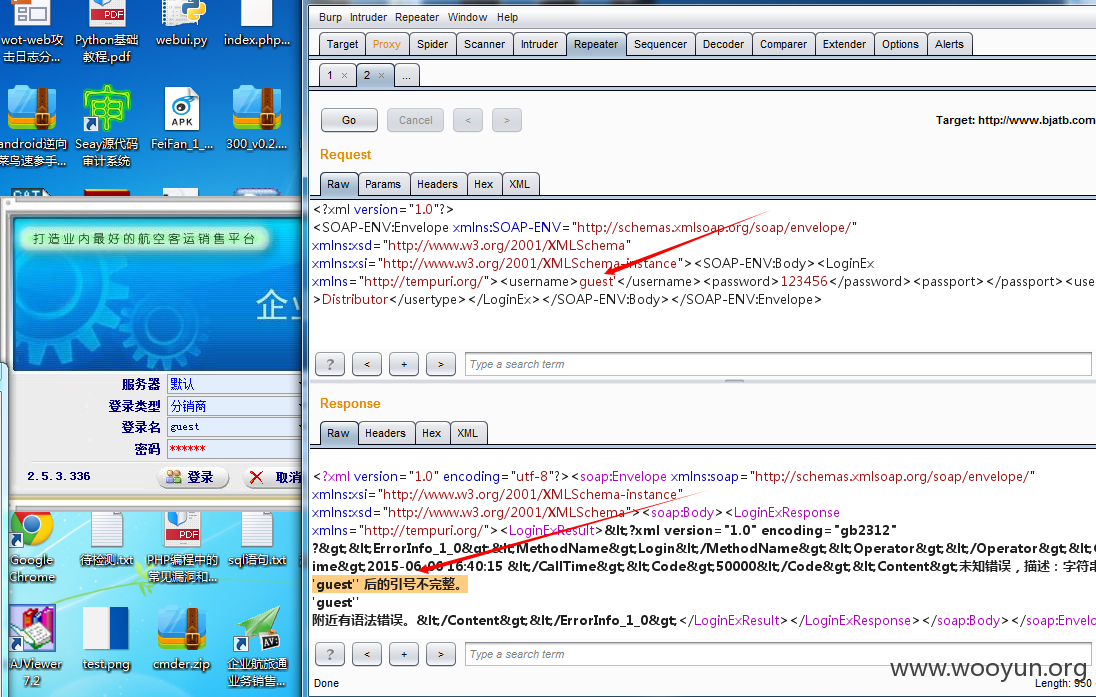Image resolution: width=1096 pixels, height=697 pixels.
Task: Switch to the Alerts tab
Action: click(949, 44)
